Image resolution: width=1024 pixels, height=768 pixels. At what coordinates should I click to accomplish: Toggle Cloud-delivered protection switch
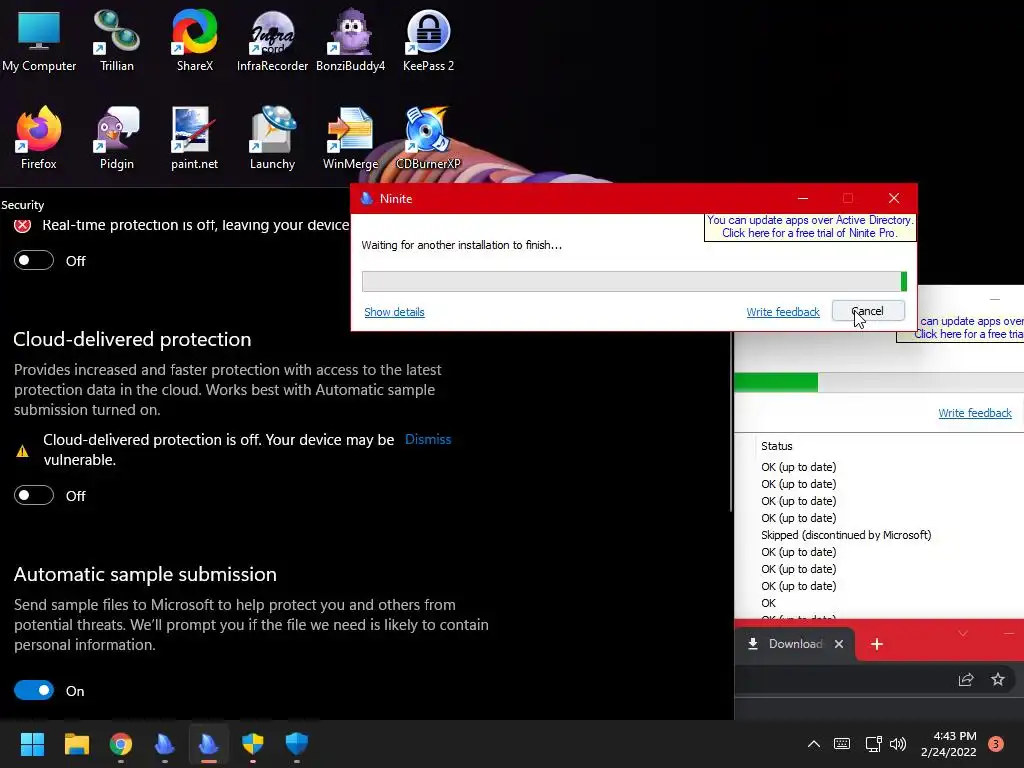(x=34, y=495)
